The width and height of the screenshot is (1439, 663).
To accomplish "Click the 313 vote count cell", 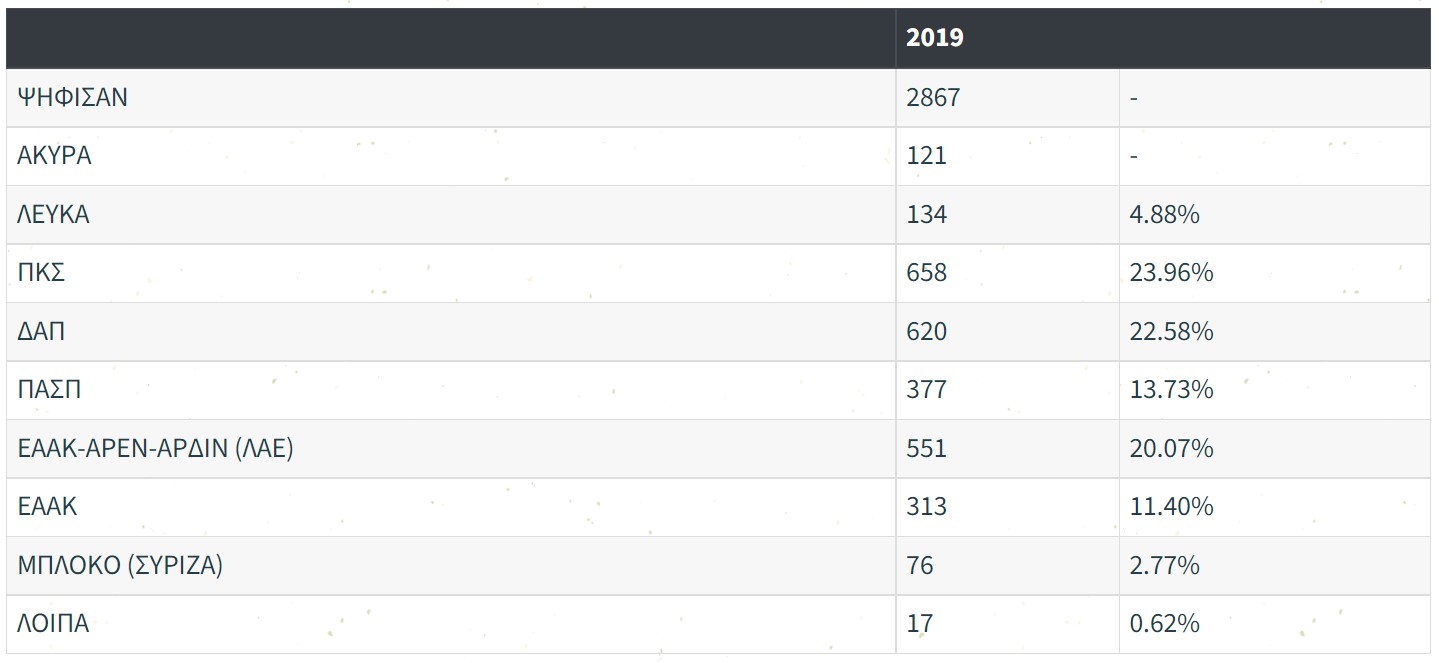I will click(x=926, y=507).
